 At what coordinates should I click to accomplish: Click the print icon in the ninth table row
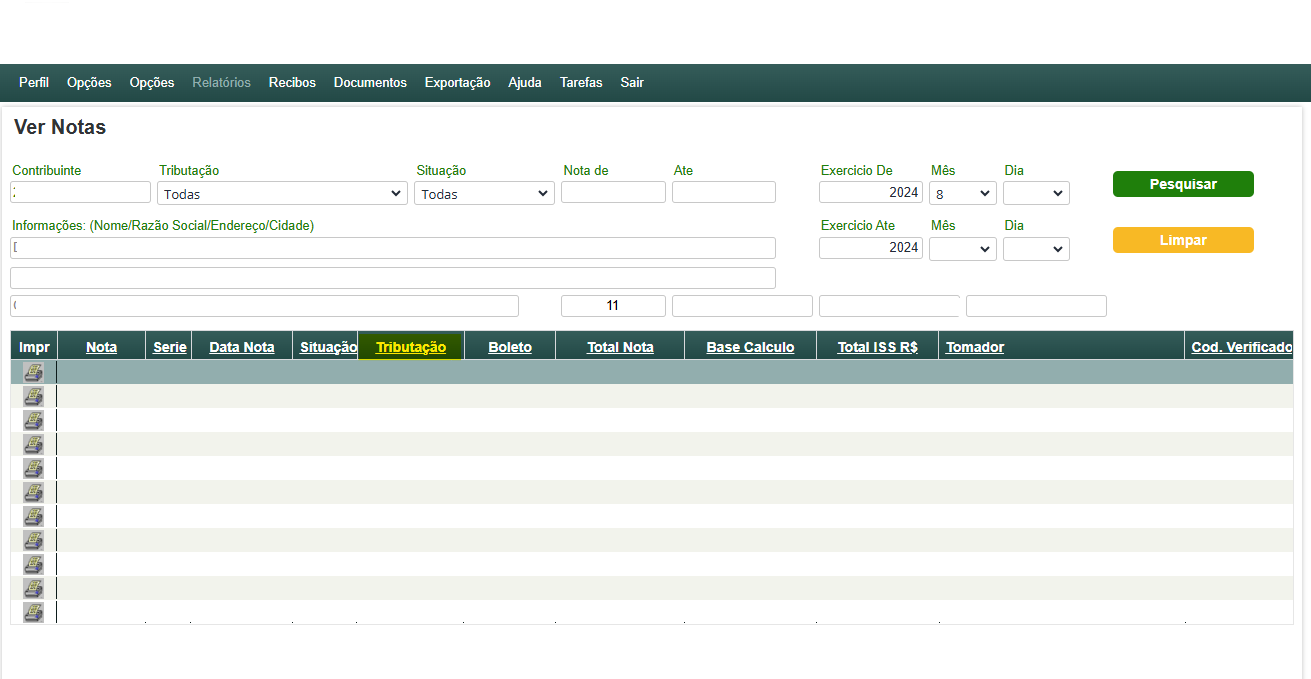pyautogui.click(x=34, y=564)
